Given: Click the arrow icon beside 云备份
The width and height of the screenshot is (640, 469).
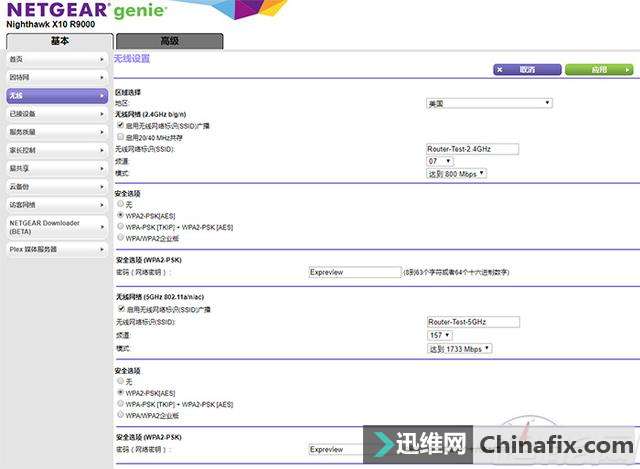Looking at the screenshot, I should [x=102, y=186].
